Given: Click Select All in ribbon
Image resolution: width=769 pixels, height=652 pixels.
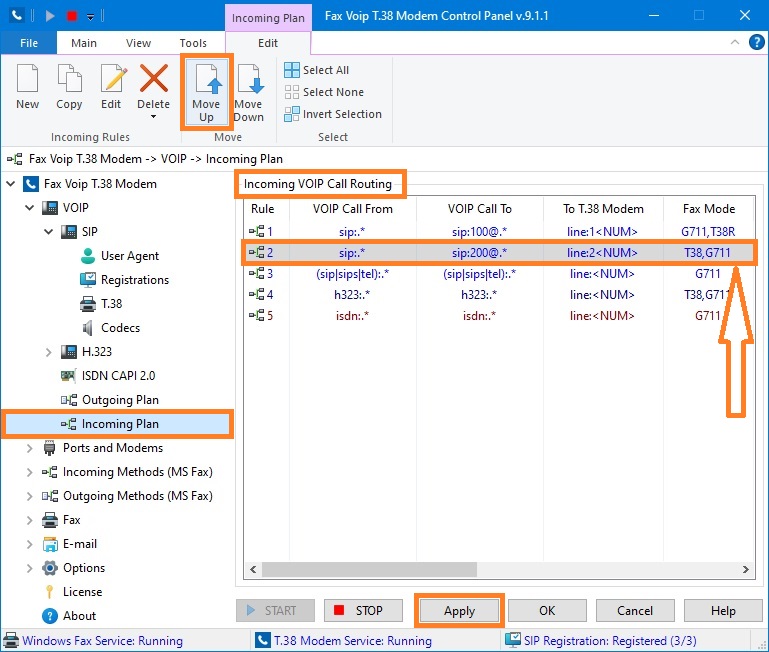Looking at the screenshot, I should [x=316, y=70].
